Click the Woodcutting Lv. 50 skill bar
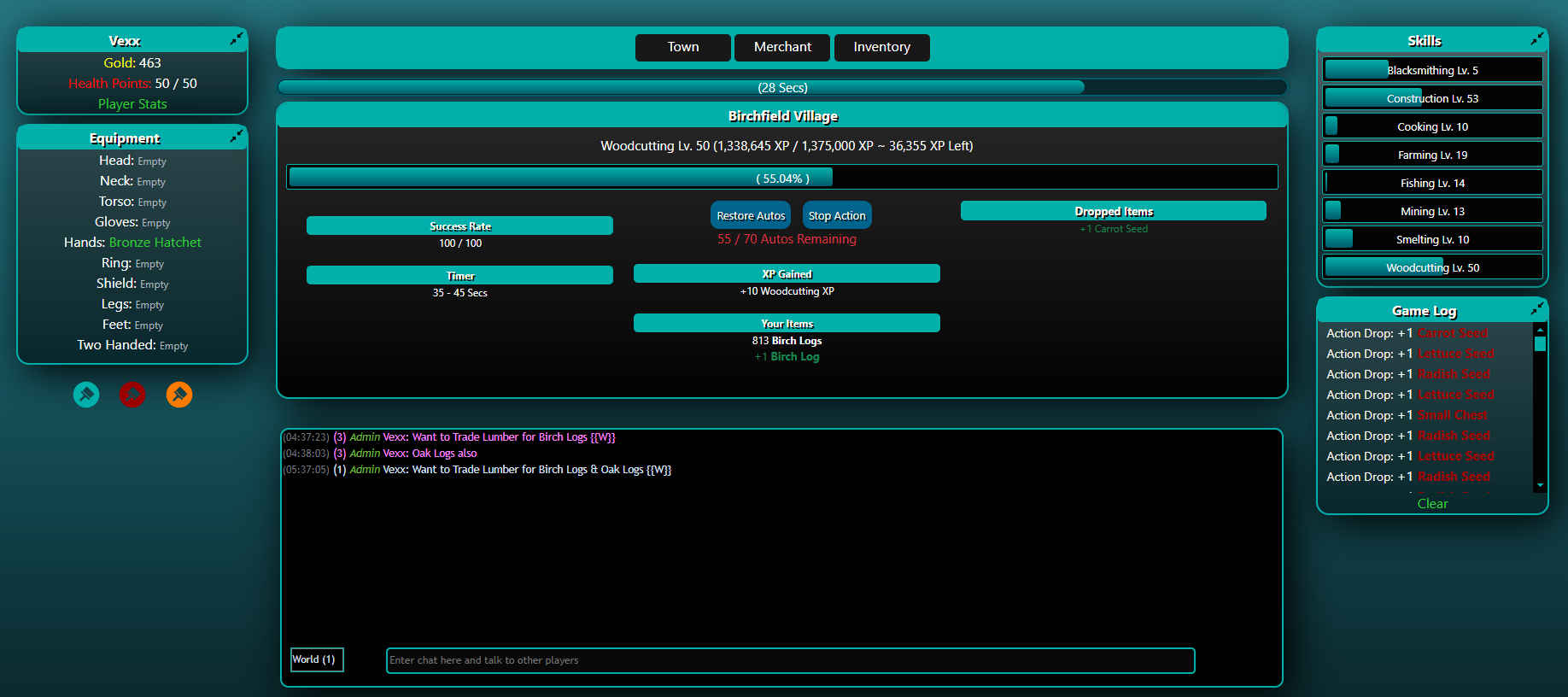Image resolution: width=1568 pixels, height=697 pixels. coord(1432,267)
